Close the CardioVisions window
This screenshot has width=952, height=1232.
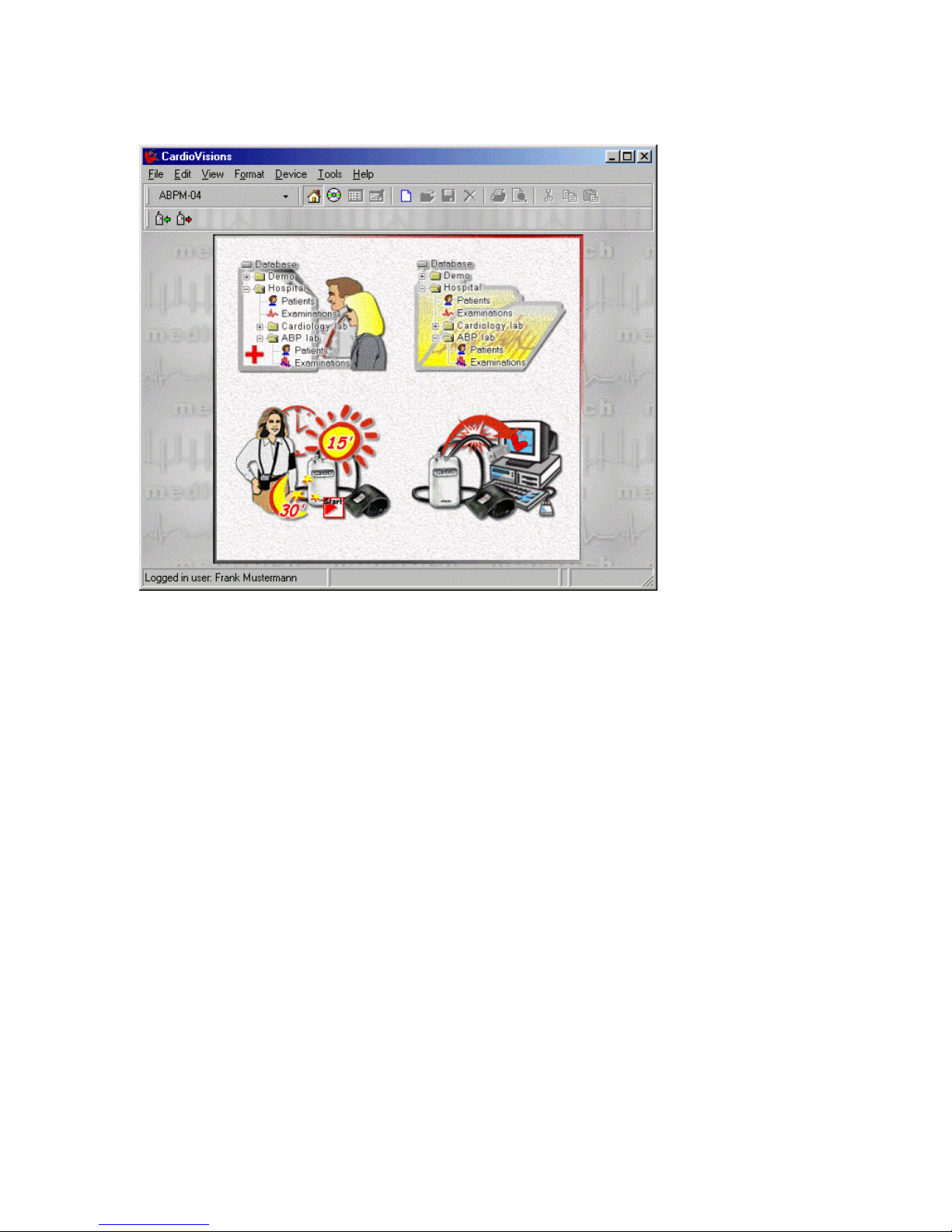click(x=644, y=156)
